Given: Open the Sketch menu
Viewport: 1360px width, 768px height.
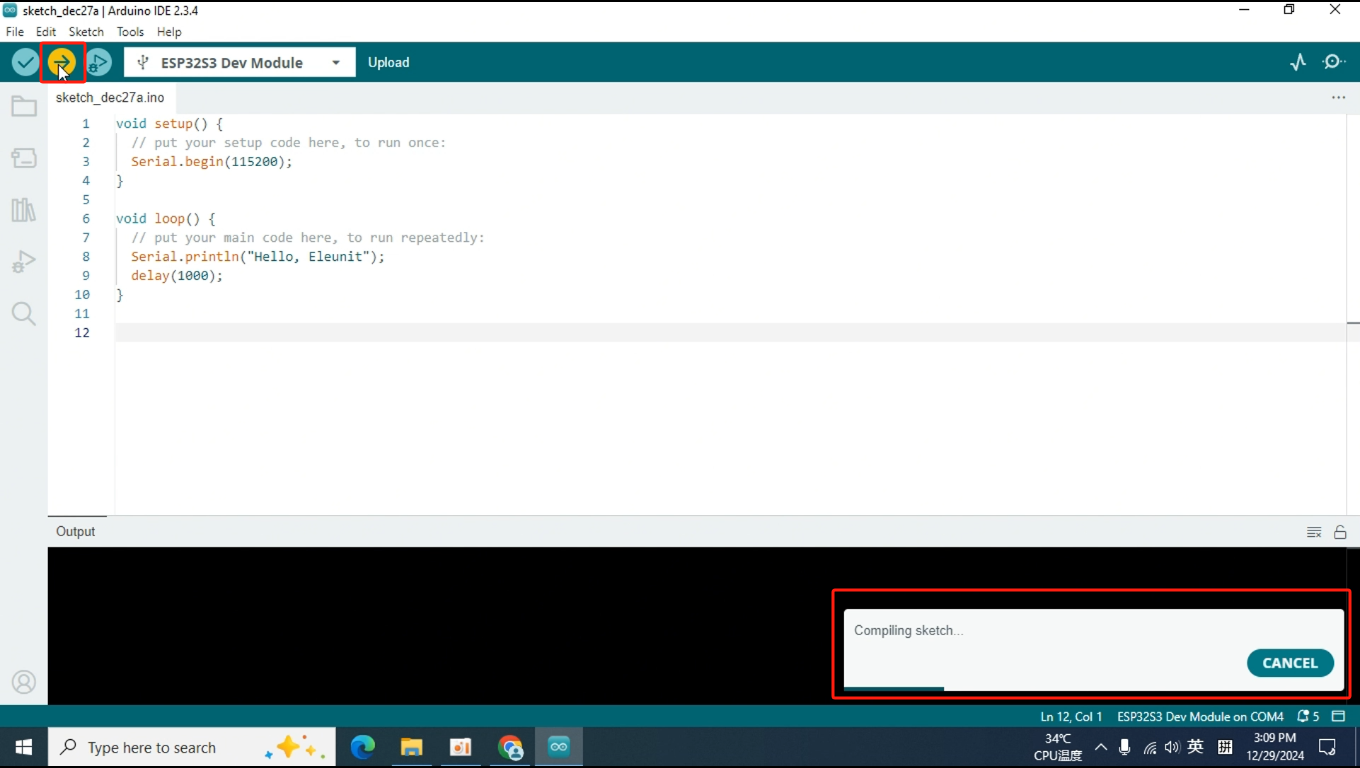Looking at the screenshot, I should pos(86,32).
